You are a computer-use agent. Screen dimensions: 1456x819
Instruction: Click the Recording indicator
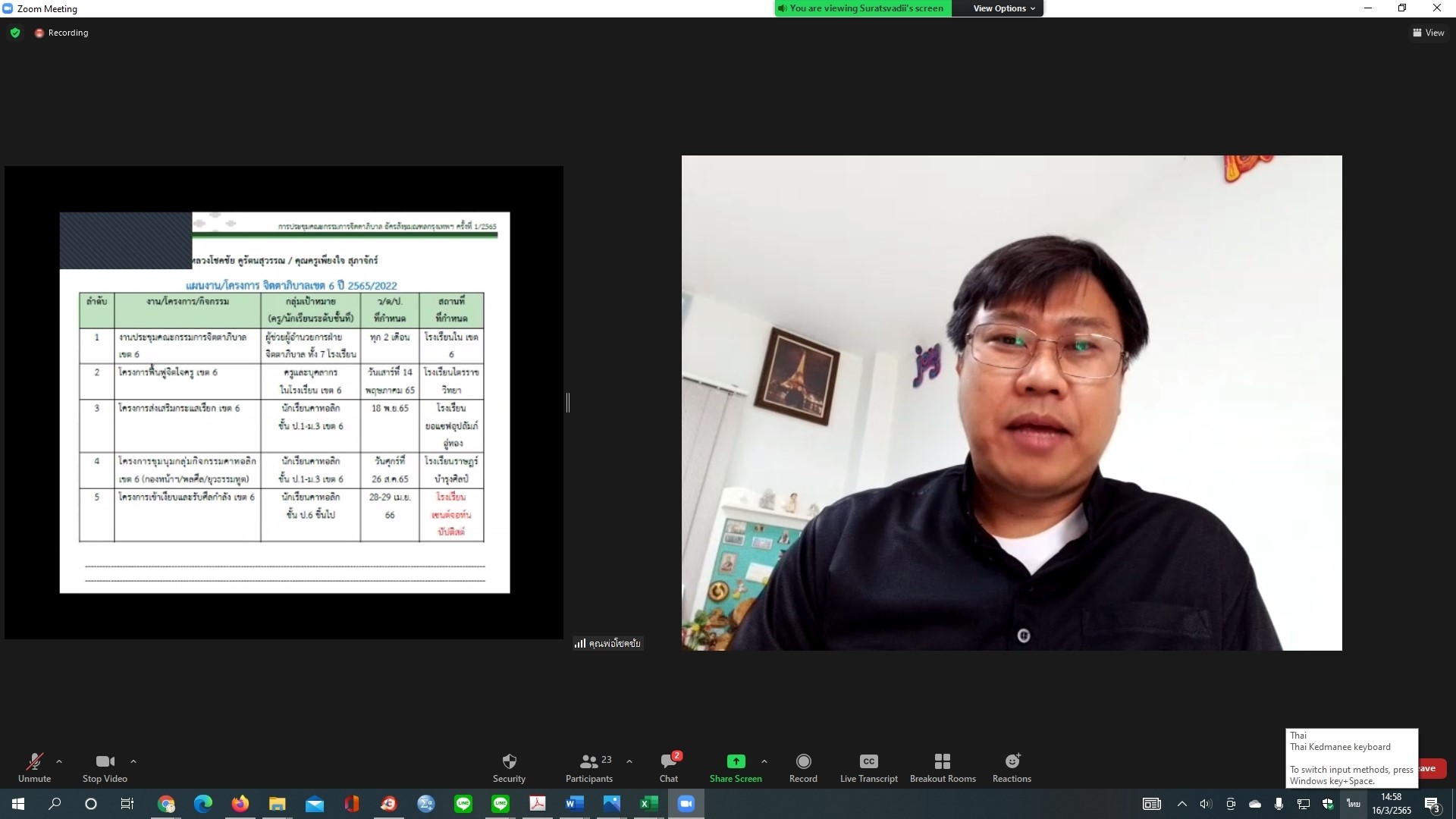[x=61, y=33]
